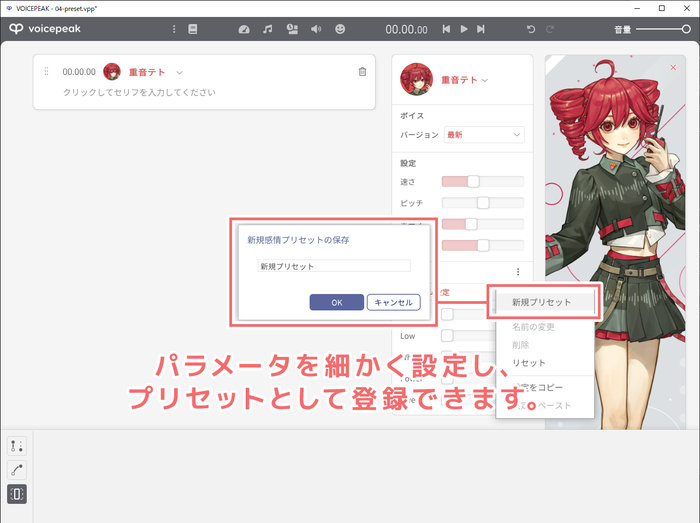
Task: Adjust the 速さ slider
Action: coord(483,181)
